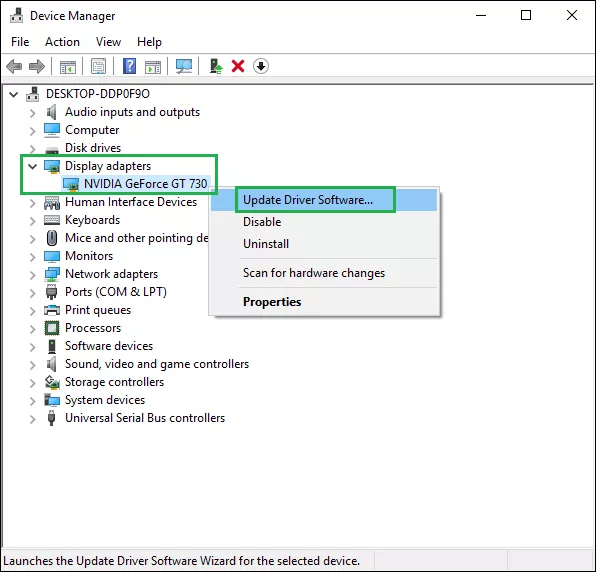596x572 pixels.
Task: Click the Audio inputs and outputs speaker icon
Action: (x=51, y=112)
